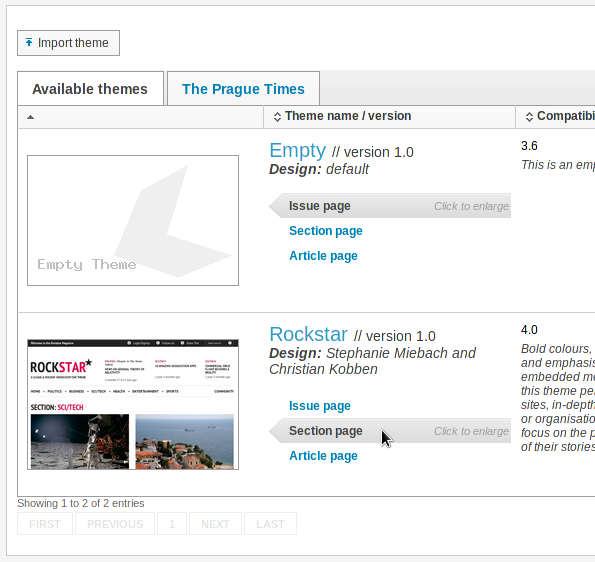Viewport: 595px width, 562px height.
Task: Click the Import theme button
Action: point(68,43)
